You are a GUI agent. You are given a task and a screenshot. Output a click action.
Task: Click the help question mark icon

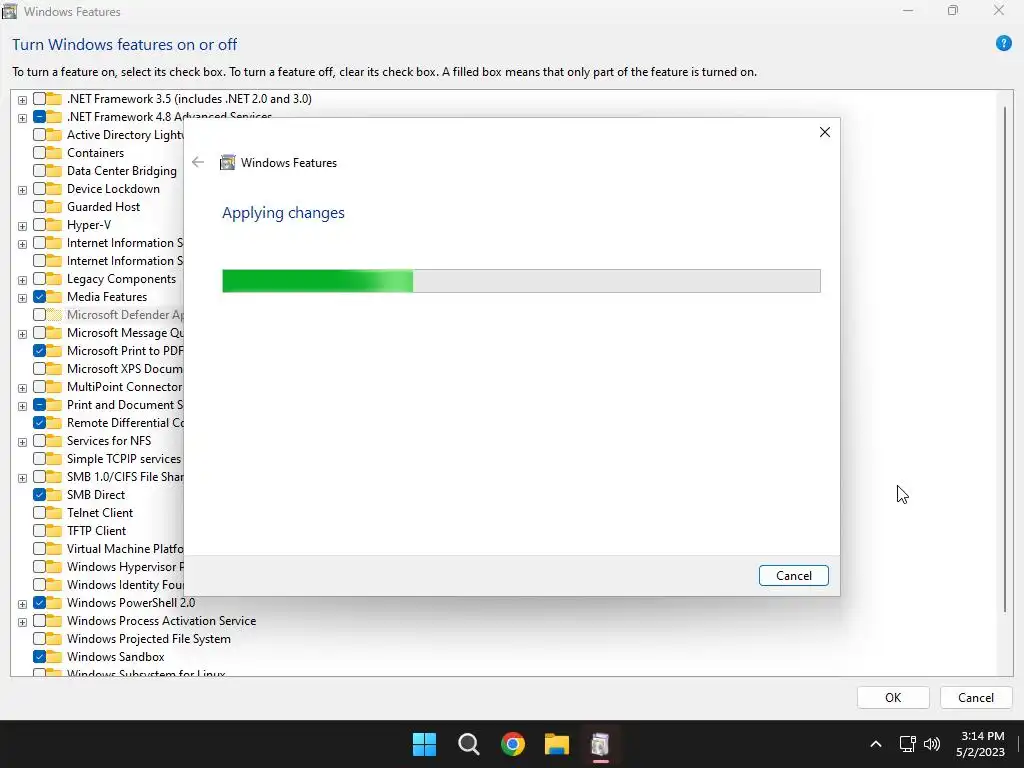(x=1003, y=44)
